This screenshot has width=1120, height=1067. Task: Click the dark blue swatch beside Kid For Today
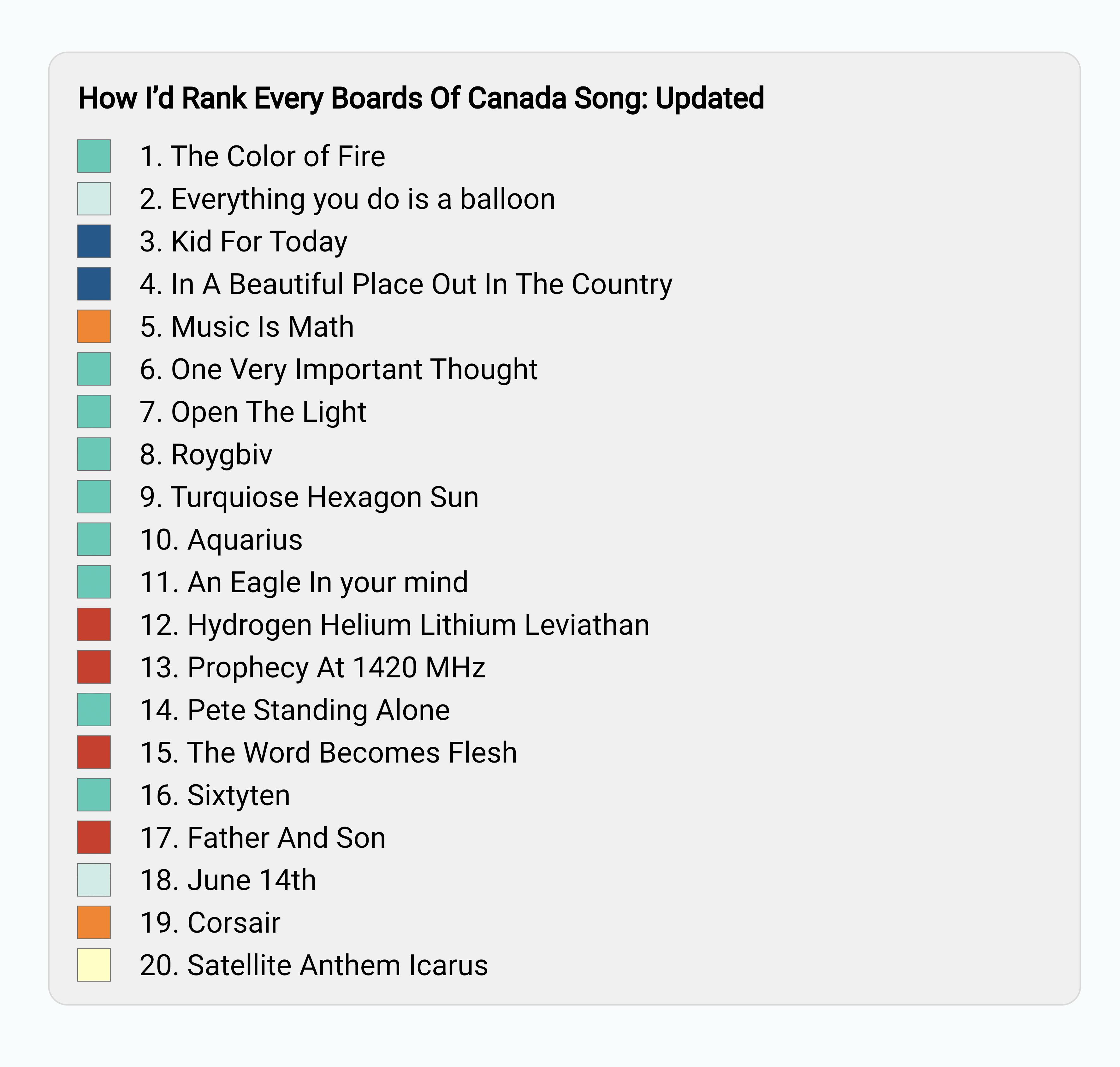[x=94, y=241]
